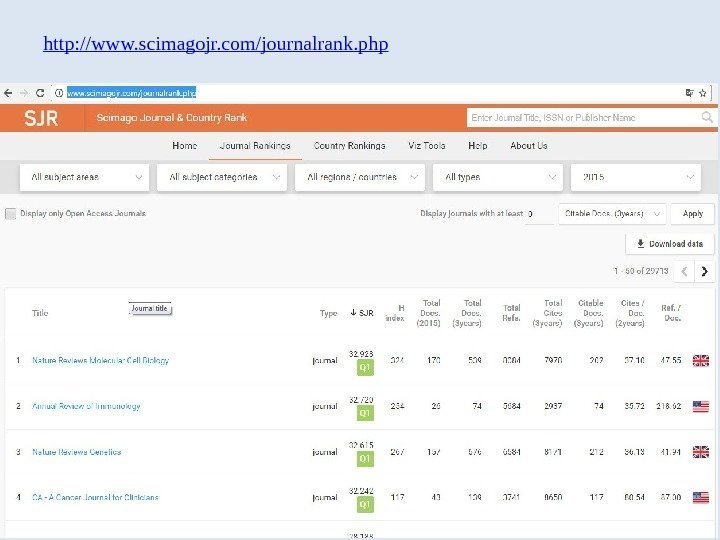This screenshot has height=540, width=720.
Task: Open the Help menu item
Action: [478, 146]
